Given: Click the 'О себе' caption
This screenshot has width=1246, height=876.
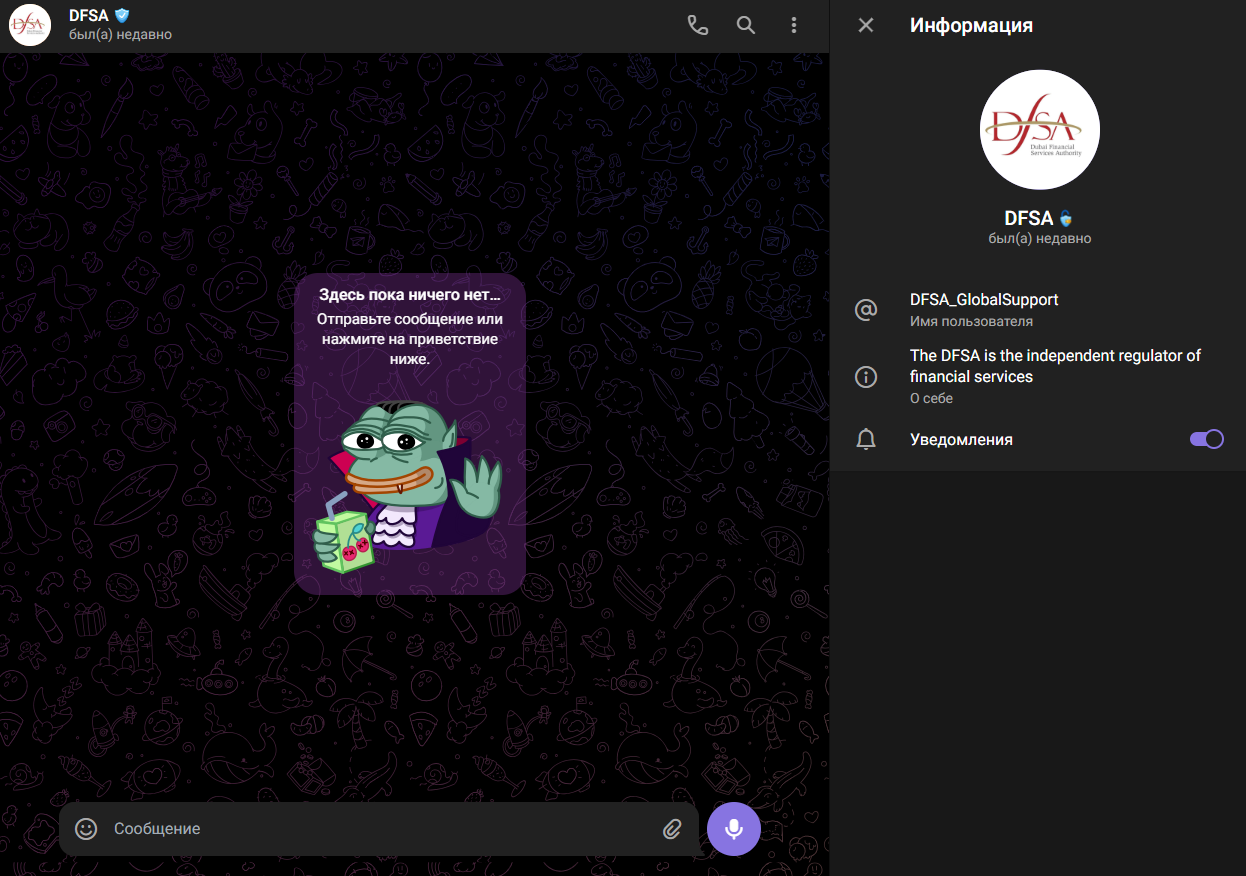Looking at the screenshot, I should (x=931, y=398).
